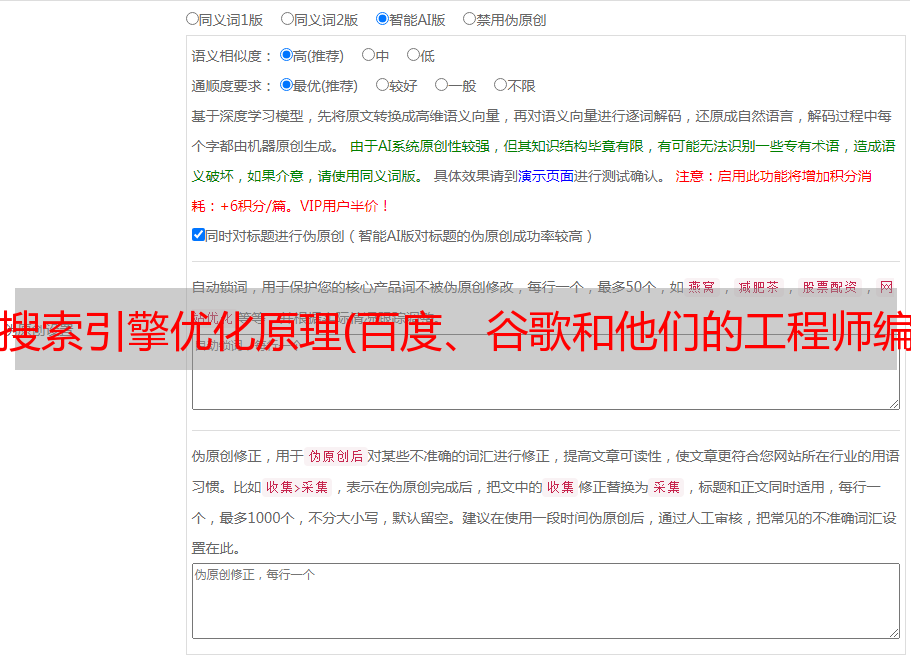
Task: Grab the 自动锁词 textarea resize handle
Action: pyautogui.click(x=894, y=404)
